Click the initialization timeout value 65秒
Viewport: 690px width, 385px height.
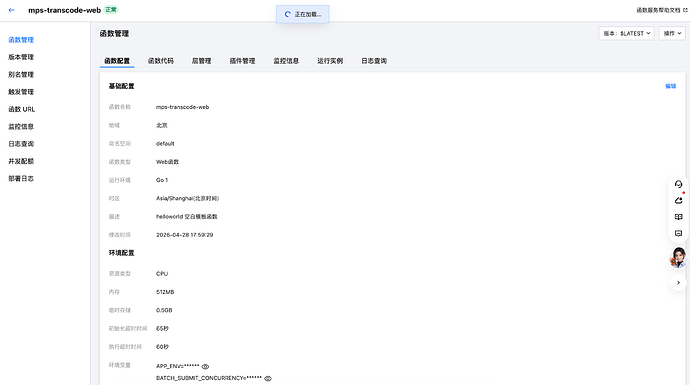(x=162, y=329)
